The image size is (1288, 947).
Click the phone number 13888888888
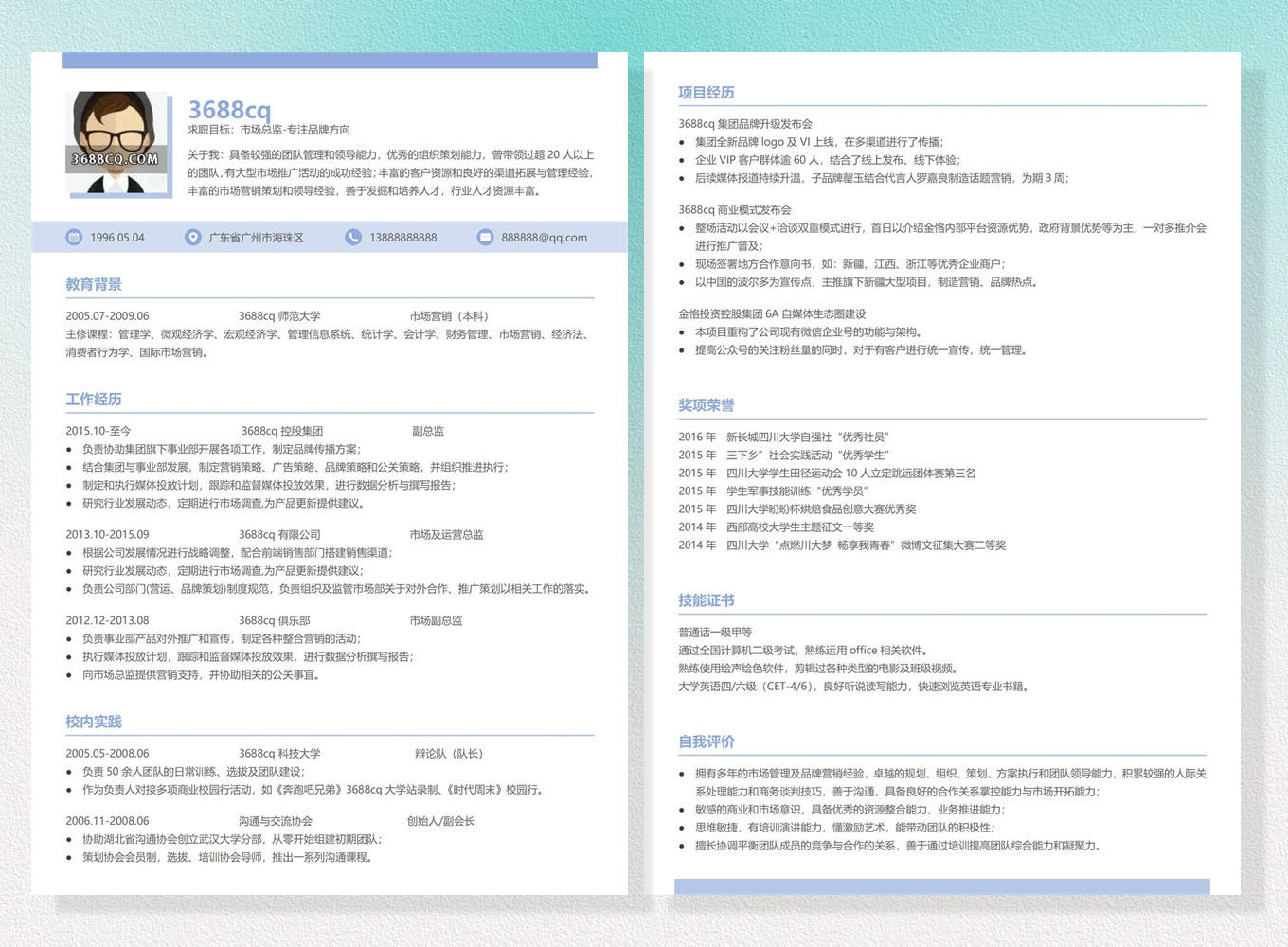tap(402, 238)
